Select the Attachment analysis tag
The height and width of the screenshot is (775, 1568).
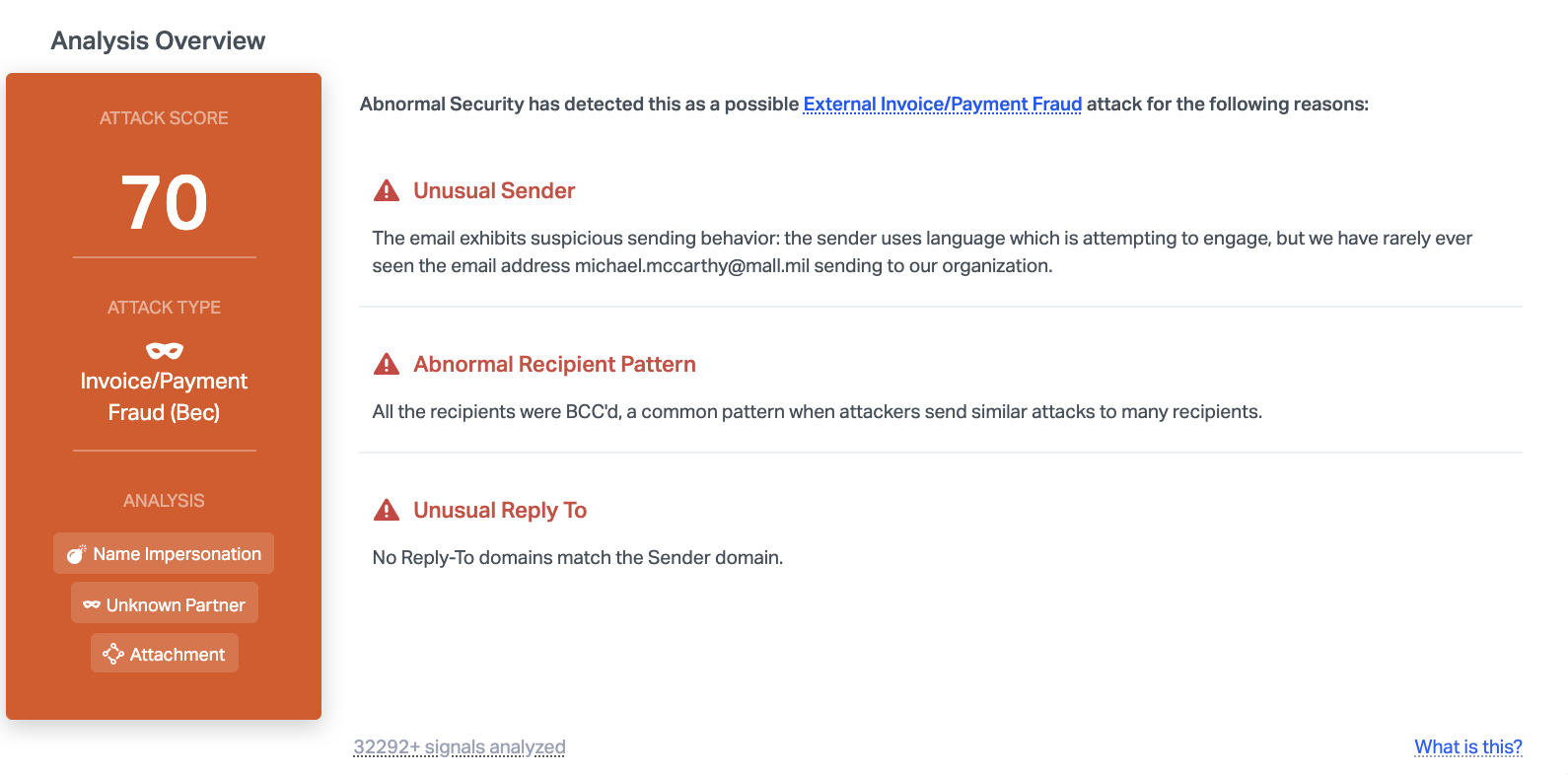point(165,654)
